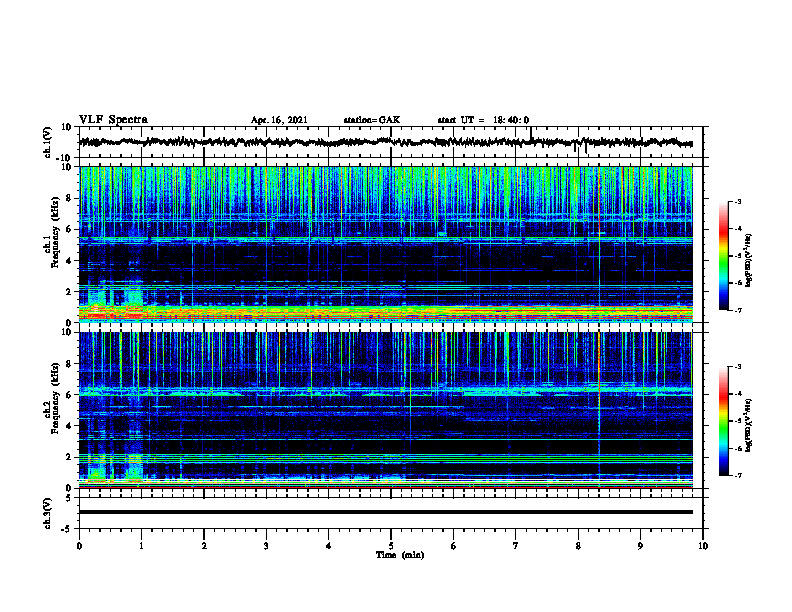Screen dimensions: 792x612
Task: Click time-axis tick label "7"
Action: coord(516,546)
